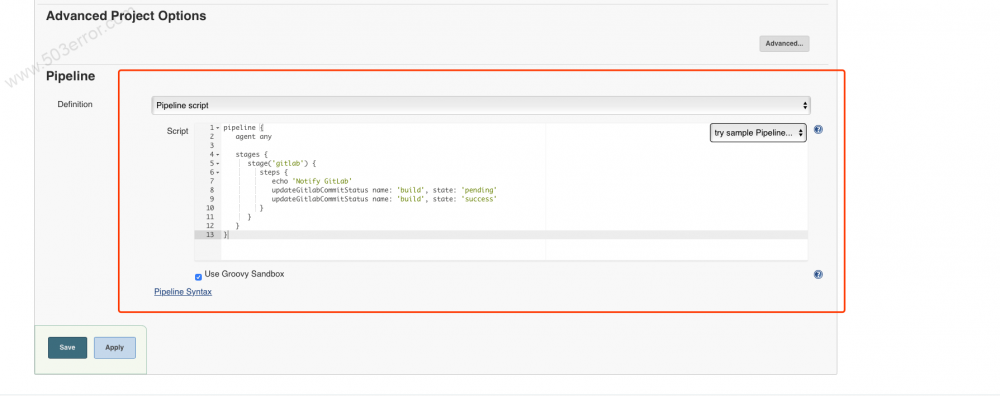Click line number 3 in the gutter
Viewport: 1000px width, 396px height.
[x=211, y=145]
